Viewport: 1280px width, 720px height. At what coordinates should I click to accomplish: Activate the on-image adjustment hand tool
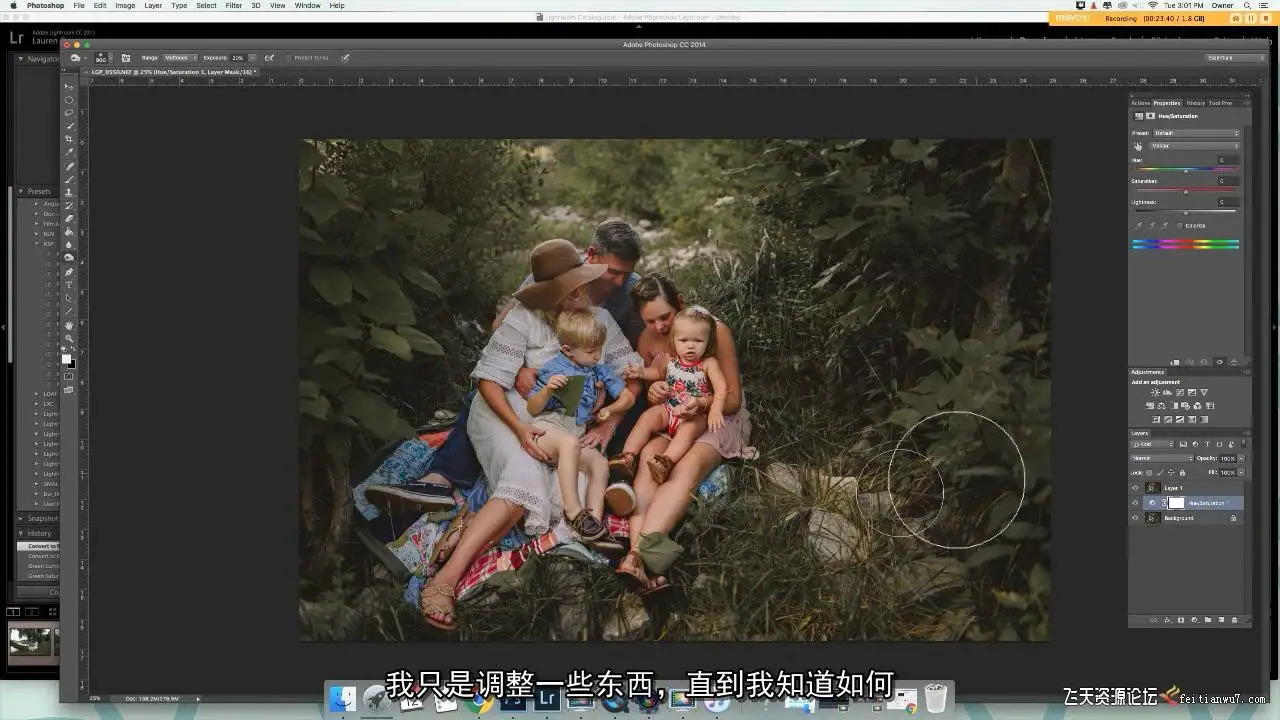click(1137, 147)
